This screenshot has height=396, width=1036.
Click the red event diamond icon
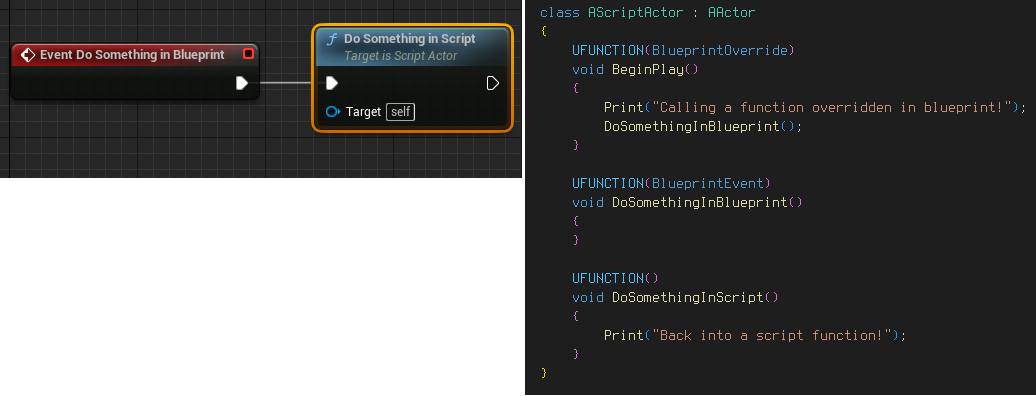click(28, 55)
